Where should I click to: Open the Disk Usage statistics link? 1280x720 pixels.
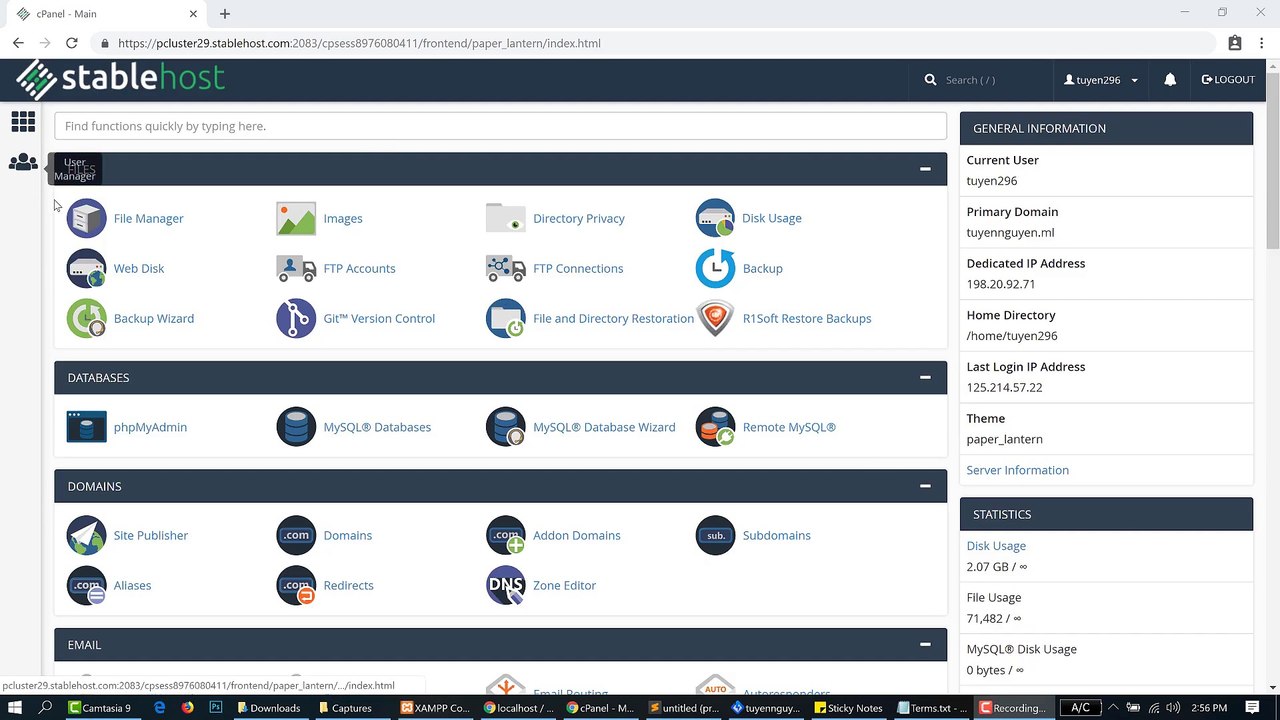996,546
